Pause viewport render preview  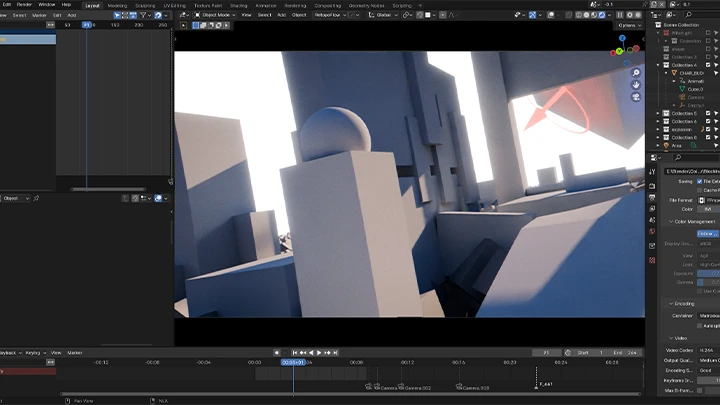(619, 15)
